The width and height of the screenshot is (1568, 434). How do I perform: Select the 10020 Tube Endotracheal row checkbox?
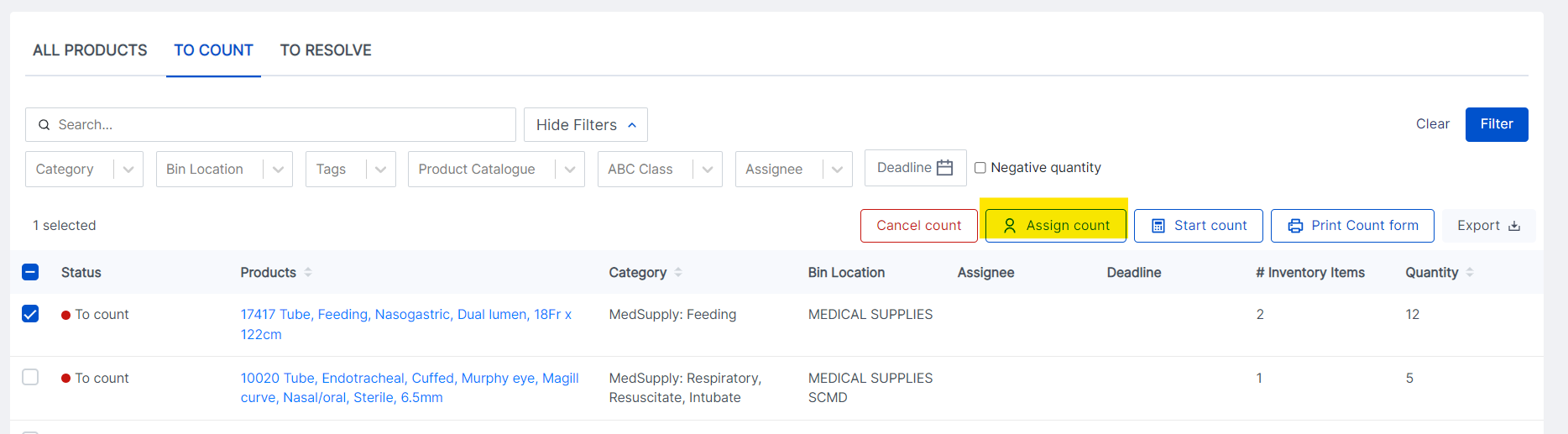[x=30, y=377]
